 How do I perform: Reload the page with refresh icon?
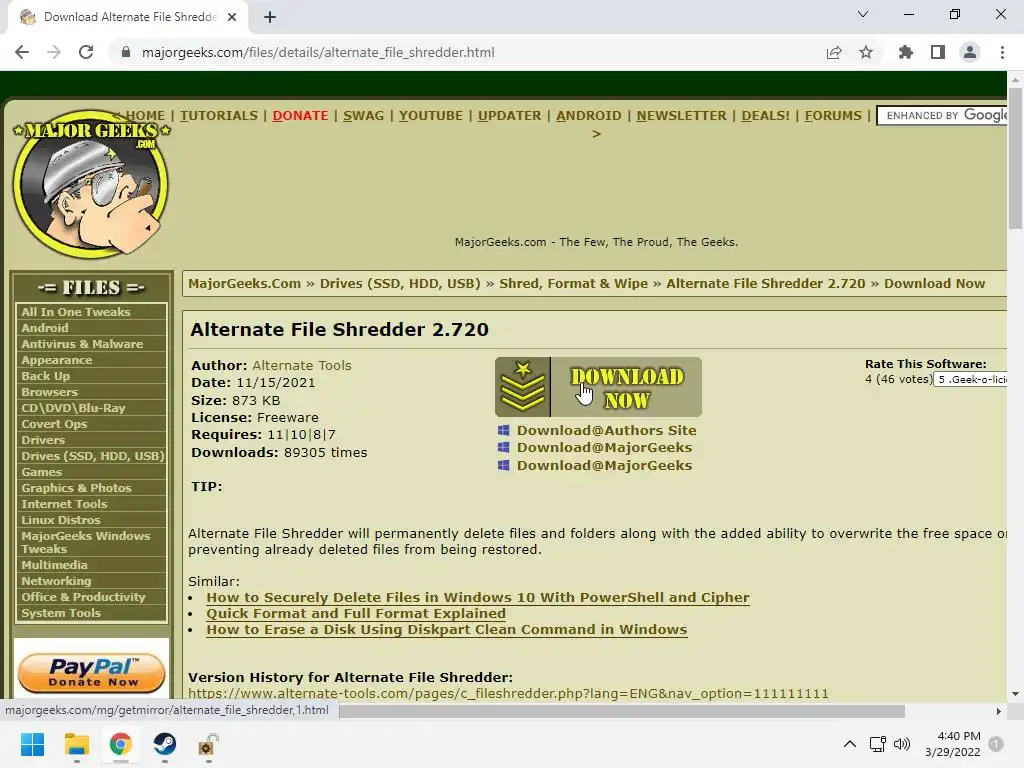[x=86, y=52]
